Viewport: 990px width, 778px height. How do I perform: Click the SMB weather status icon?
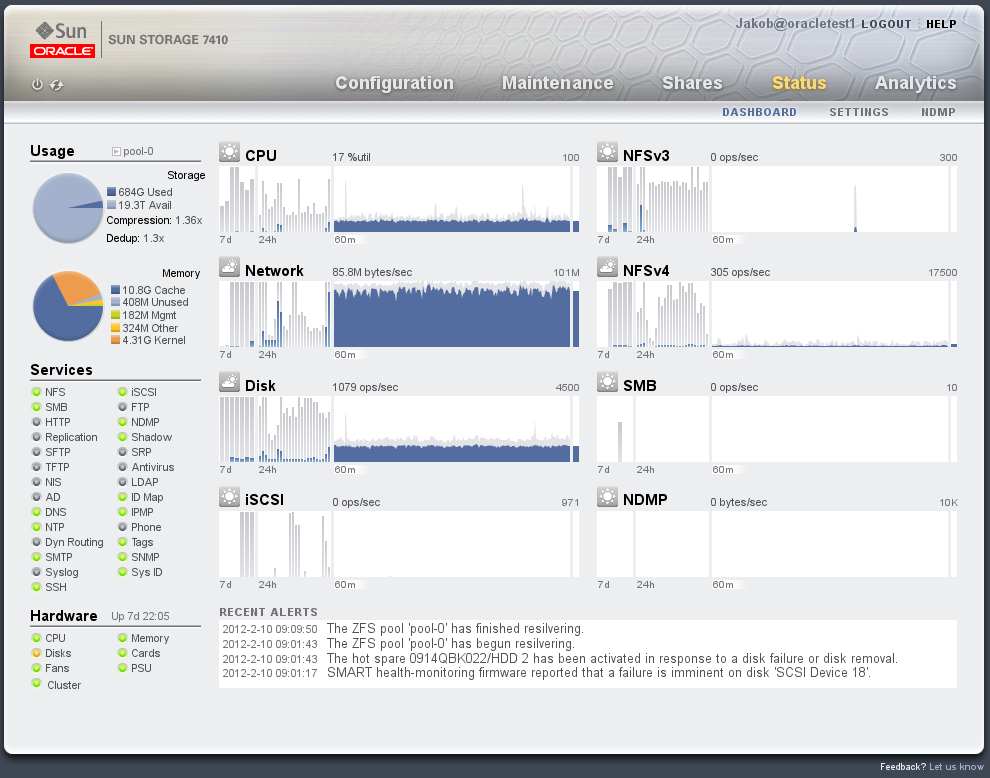point(607,383)
